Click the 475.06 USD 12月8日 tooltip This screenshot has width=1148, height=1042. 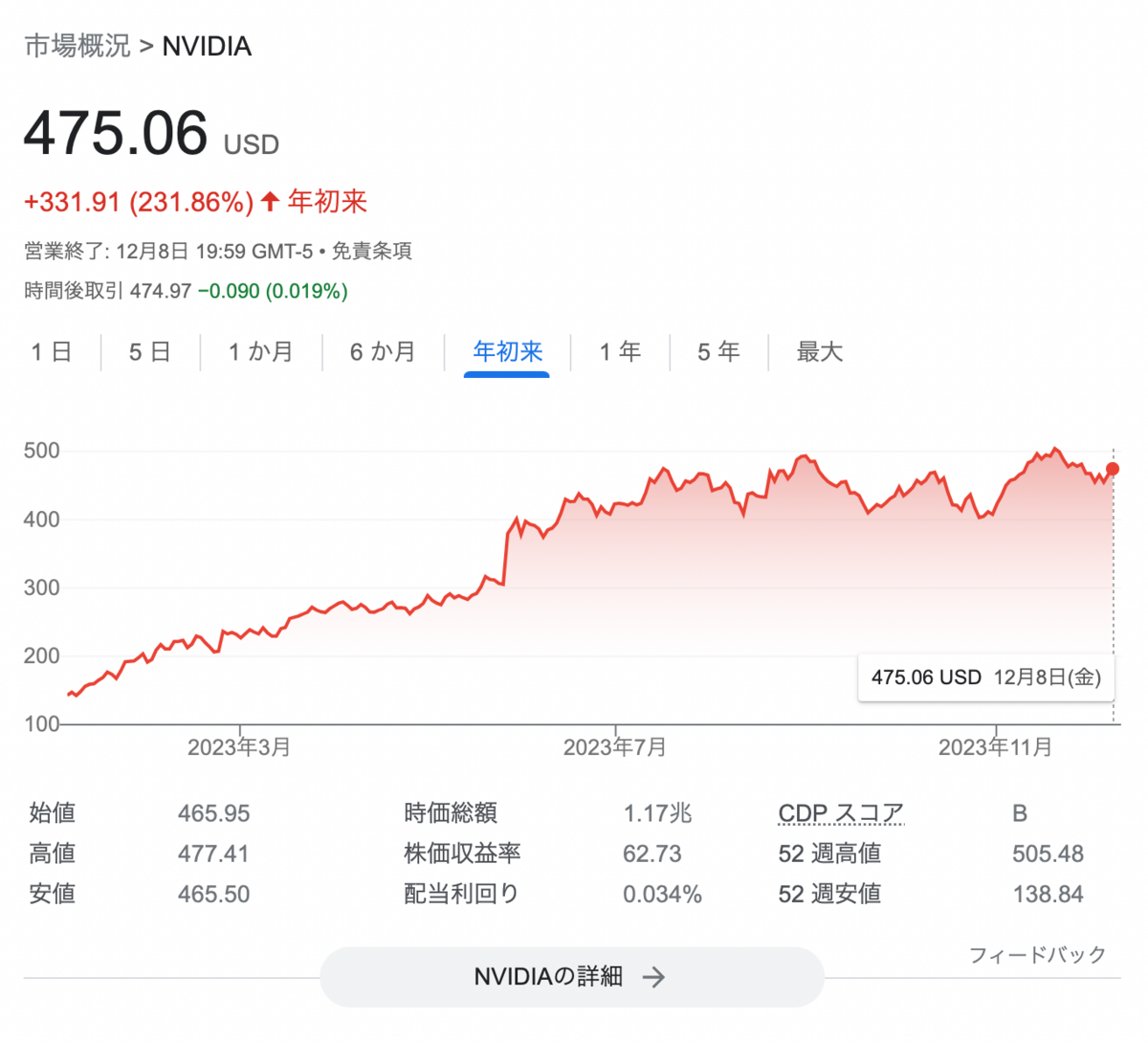coord(986,677)
